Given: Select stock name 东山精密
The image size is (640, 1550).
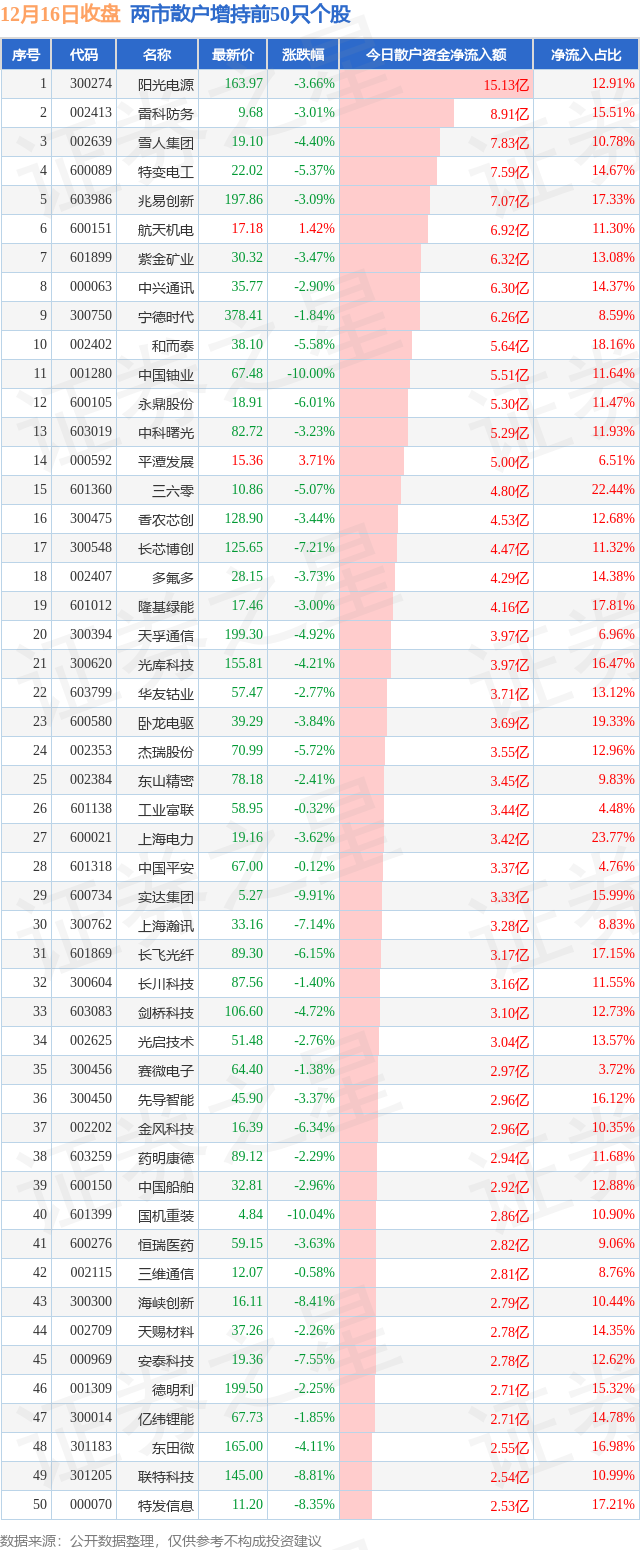Looking at the screenshot, I should [166, 780].
